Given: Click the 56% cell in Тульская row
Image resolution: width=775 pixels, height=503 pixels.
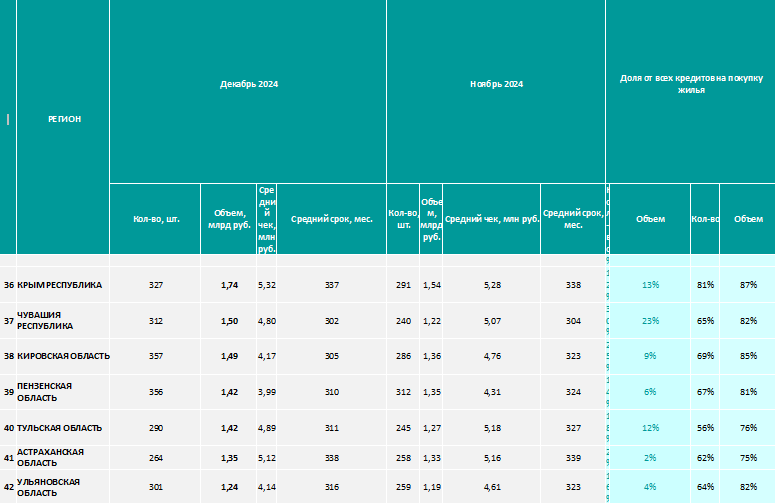Looking at the screenshot, I should [x=705, y=428].
